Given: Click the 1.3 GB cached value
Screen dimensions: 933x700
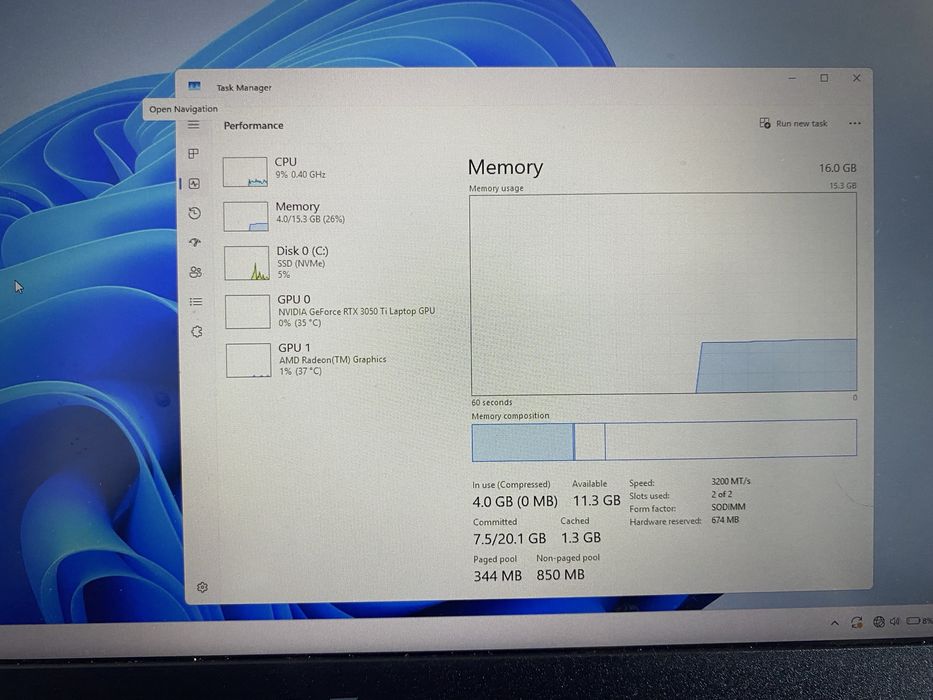Looking at the screenshot, I should tap(581, 538).
